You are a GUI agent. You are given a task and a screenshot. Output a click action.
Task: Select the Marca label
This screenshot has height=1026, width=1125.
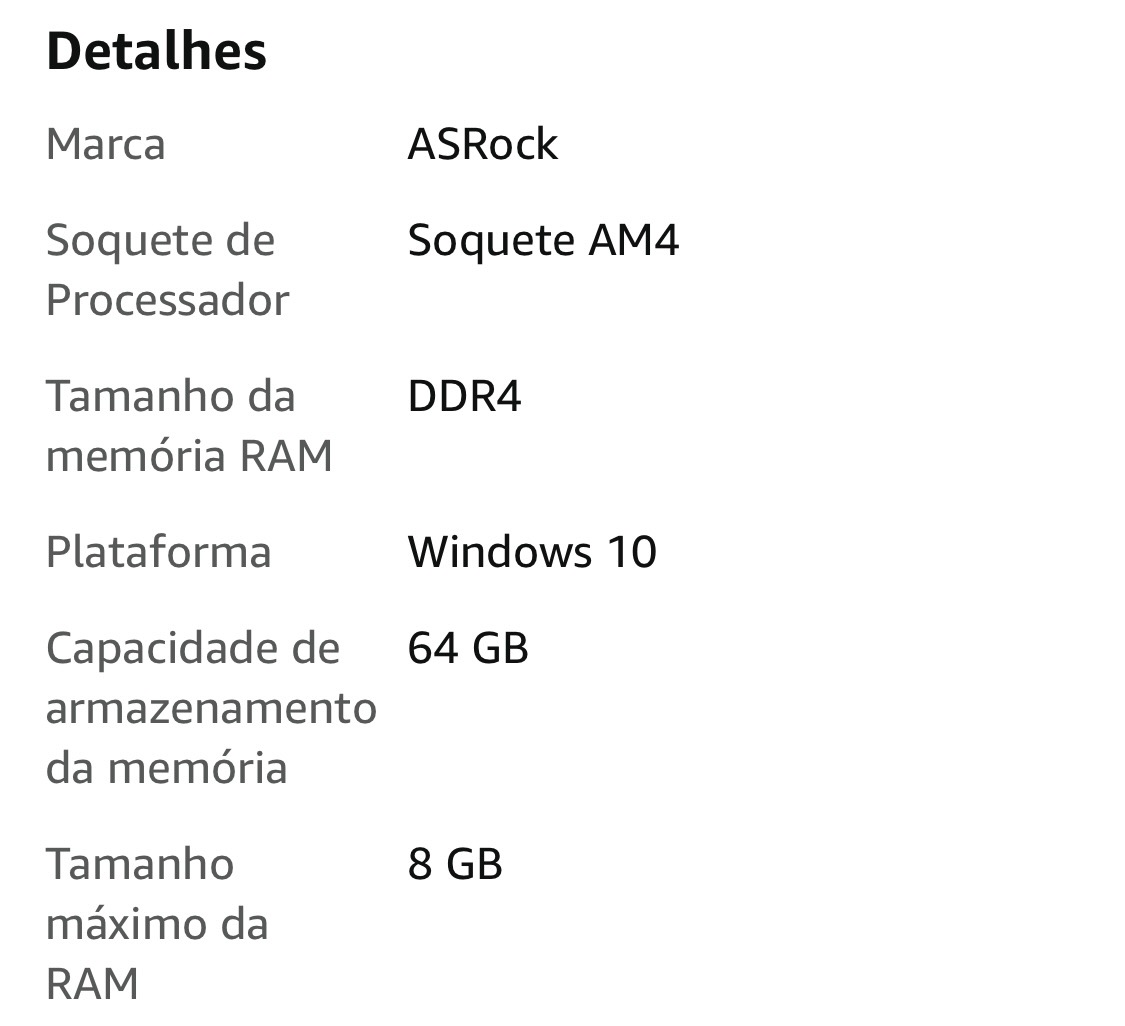tap(106, 144)
